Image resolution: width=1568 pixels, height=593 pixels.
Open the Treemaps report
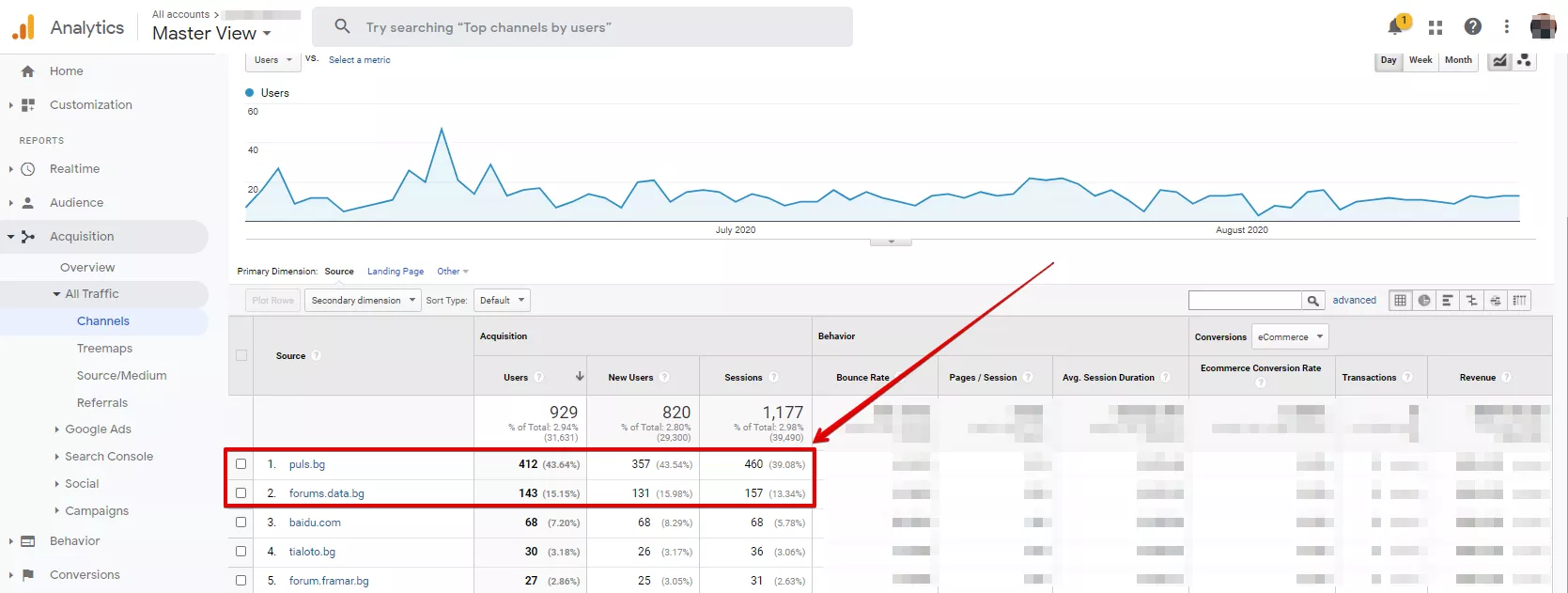click(104, 349)
